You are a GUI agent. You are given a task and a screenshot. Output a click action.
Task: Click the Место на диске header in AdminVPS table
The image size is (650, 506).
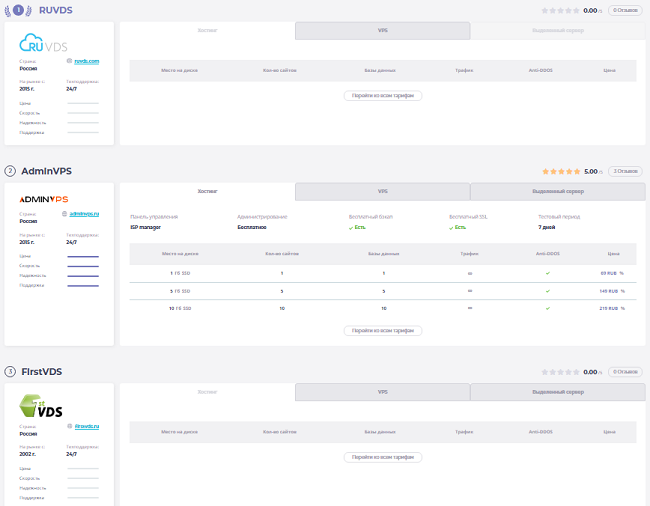(x=180, y=254)
